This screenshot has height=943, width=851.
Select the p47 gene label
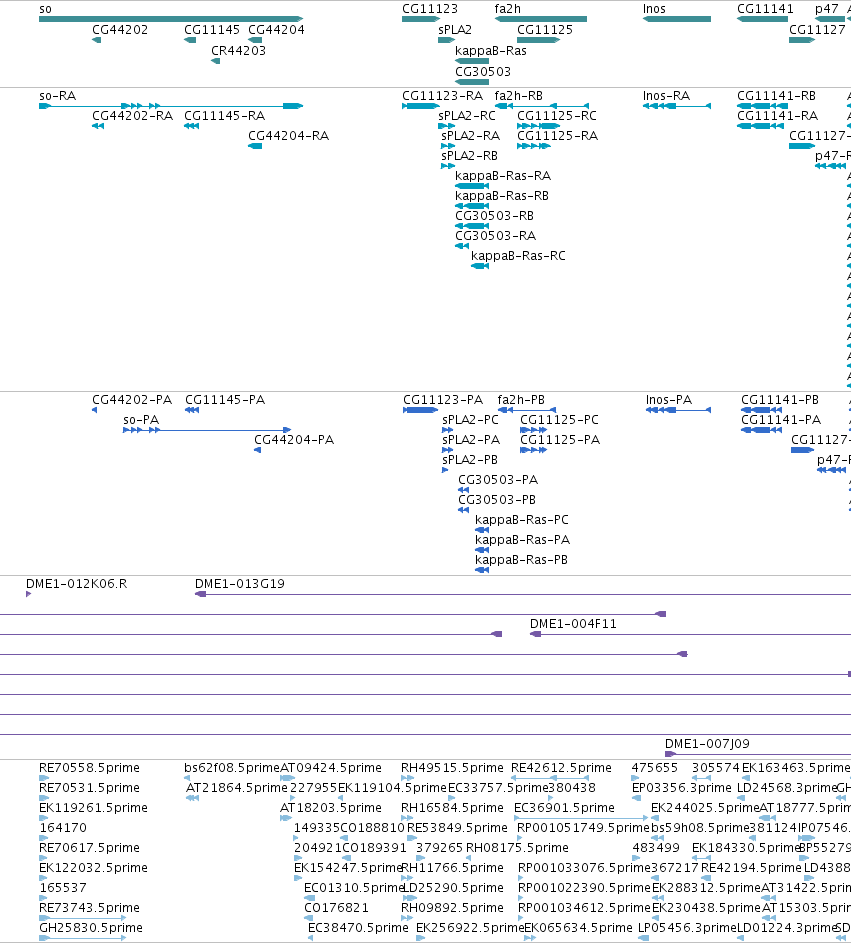point(826,8)
